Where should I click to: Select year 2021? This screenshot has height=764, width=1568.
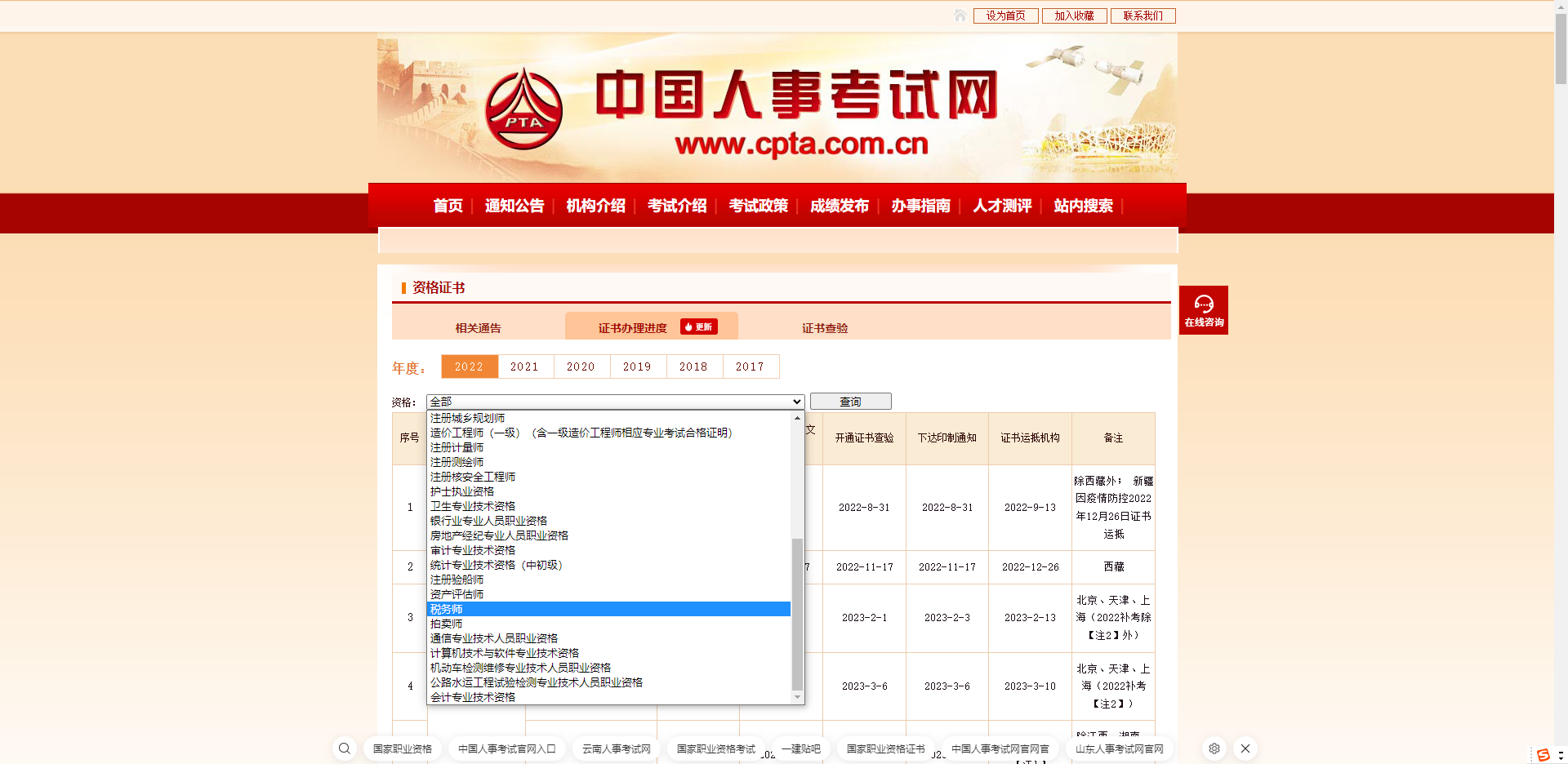tap(525, 366)
